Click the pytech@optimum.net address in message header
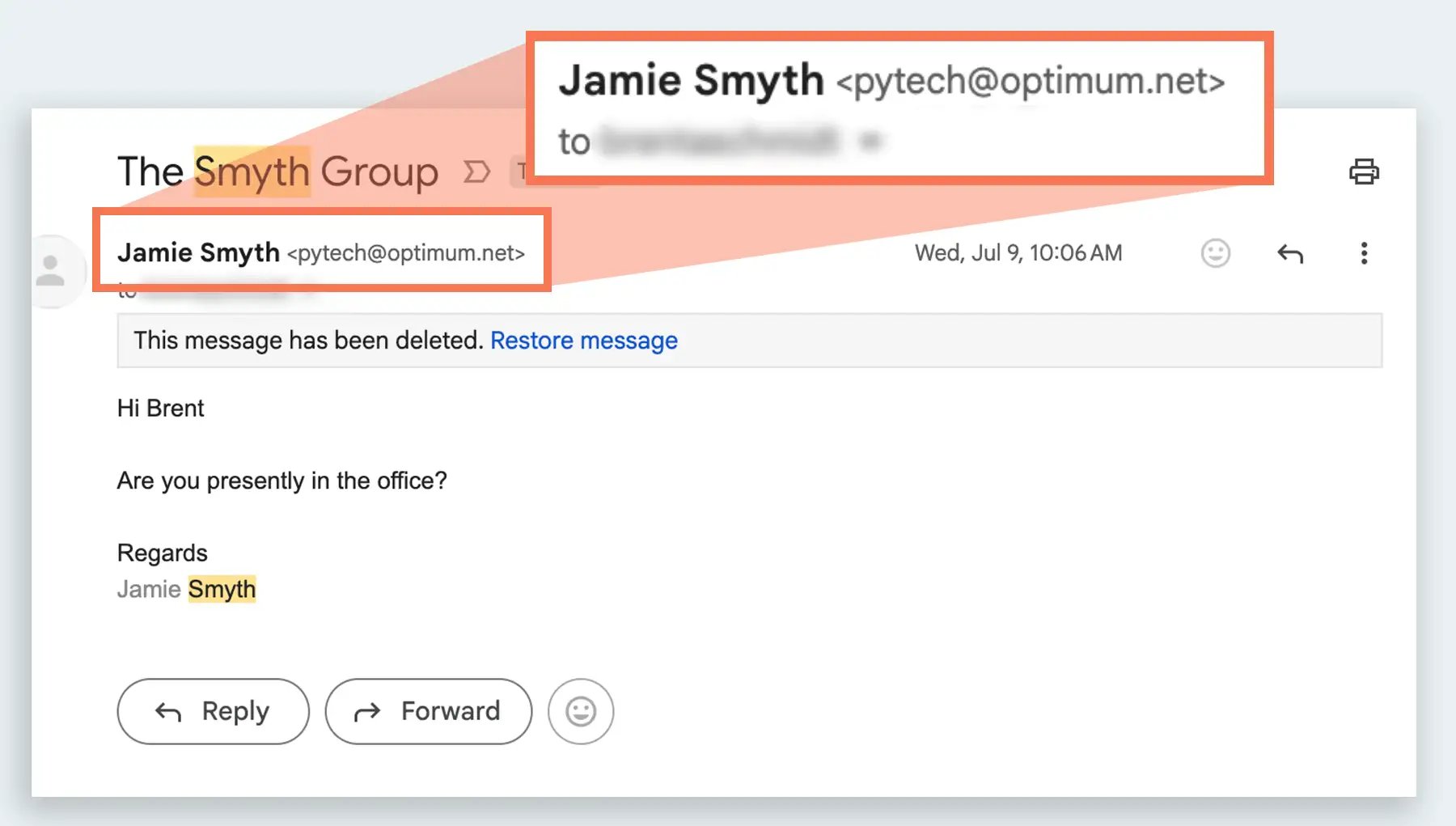Image resolution: width=1456 pixels, height=826 pixels. point(405,253)
